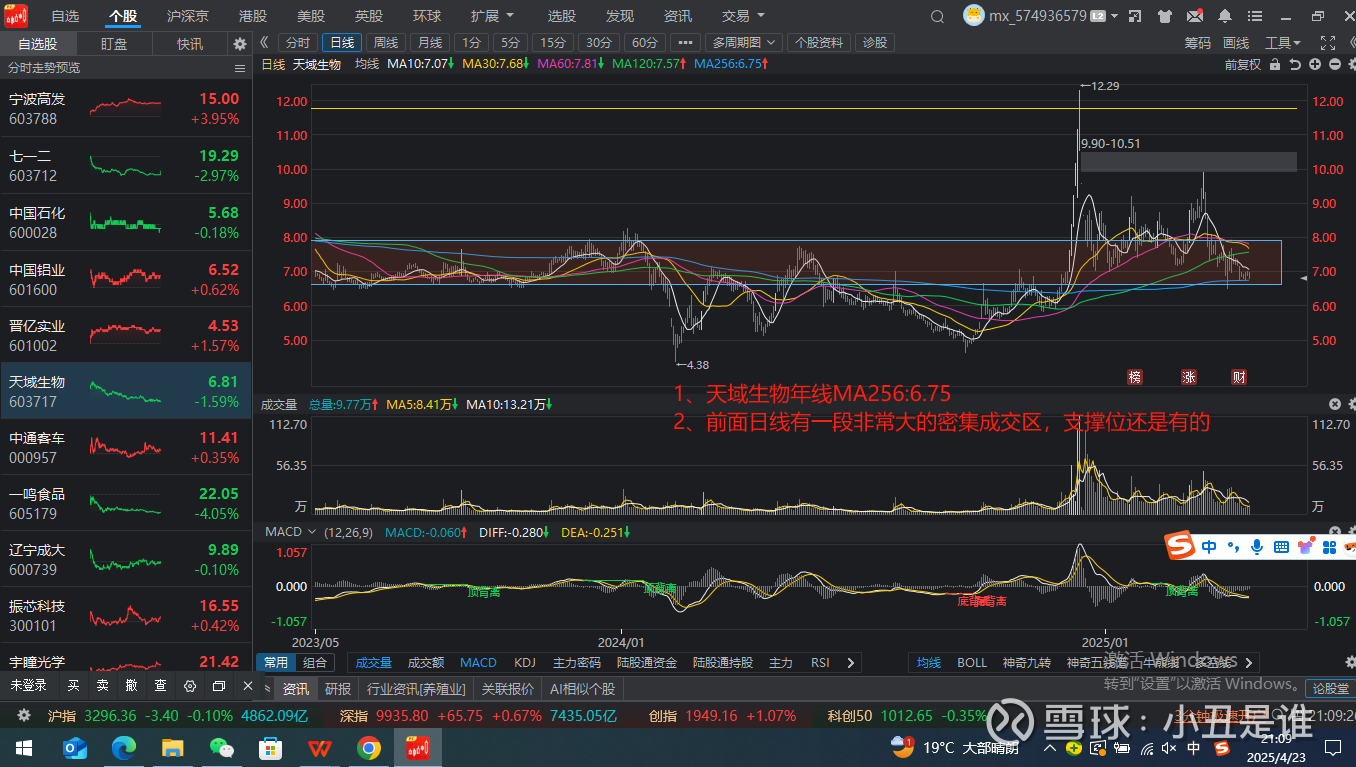This screenshot has height=767, width=1356.
Task: Open the 选股 menu
Action: pyautogui.click(x=562, y=16)
